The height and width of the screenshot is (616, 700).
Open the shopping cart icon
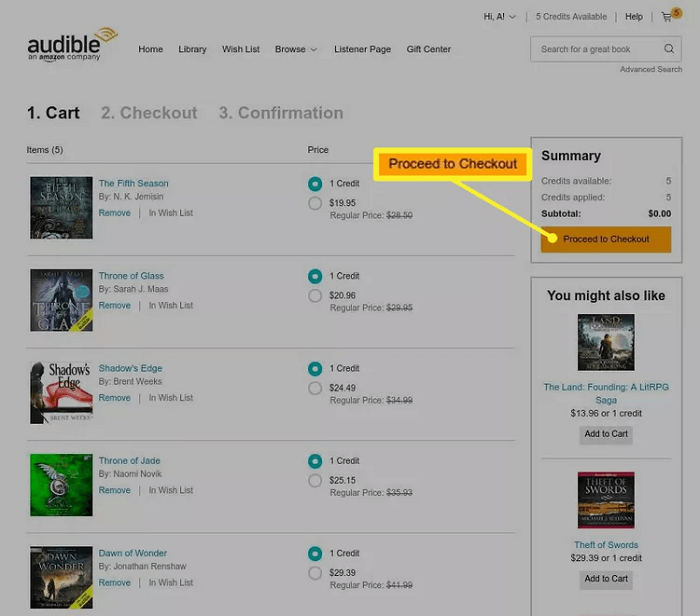667,17
